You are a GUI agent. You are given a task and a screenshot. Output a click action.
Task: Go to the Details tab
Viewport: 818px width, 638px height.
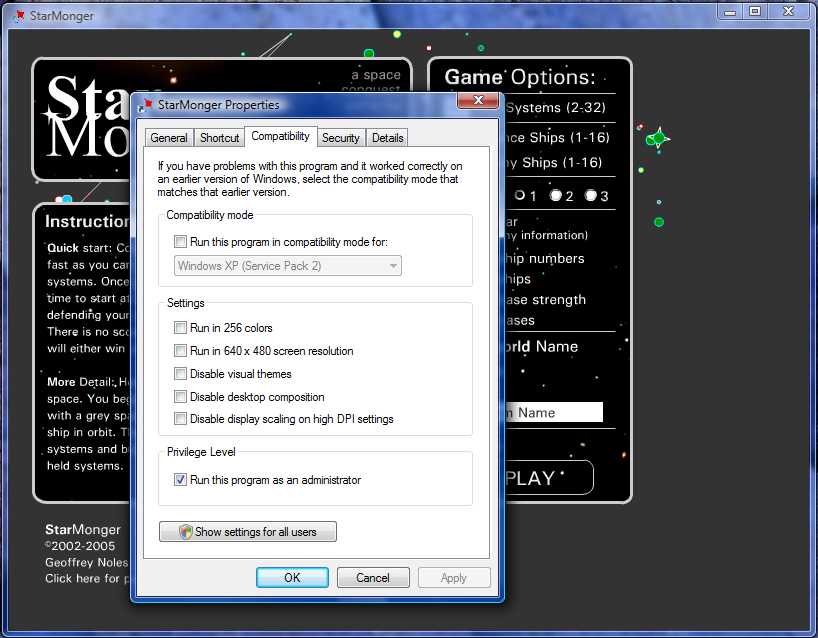click(387, 138)
